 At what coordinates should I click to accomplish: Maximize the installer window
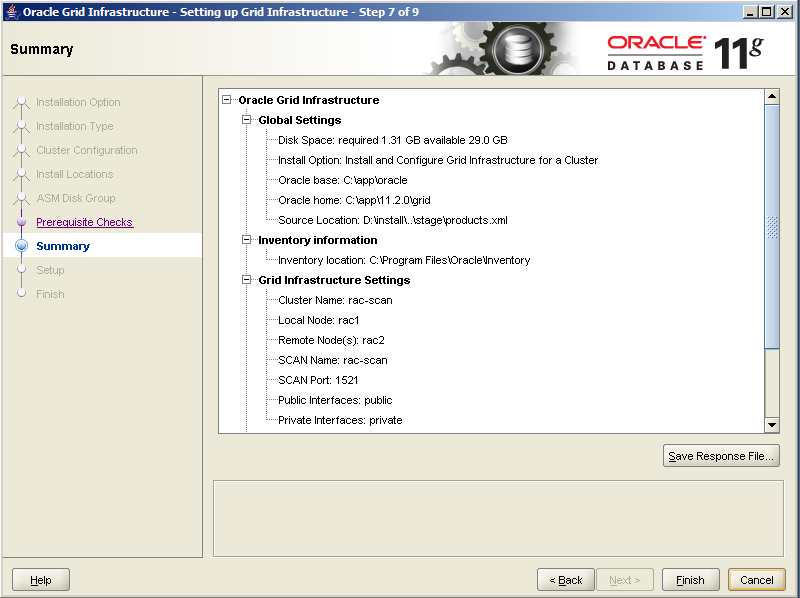767,11
